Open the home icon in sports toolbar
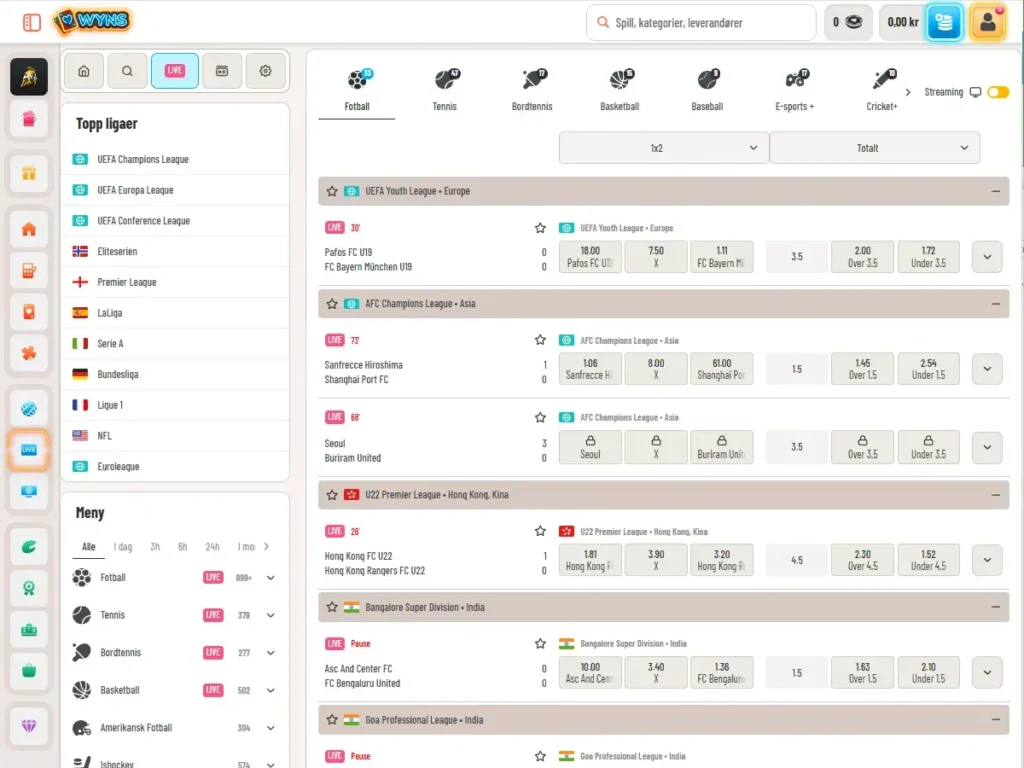 (x=84, y=71)
